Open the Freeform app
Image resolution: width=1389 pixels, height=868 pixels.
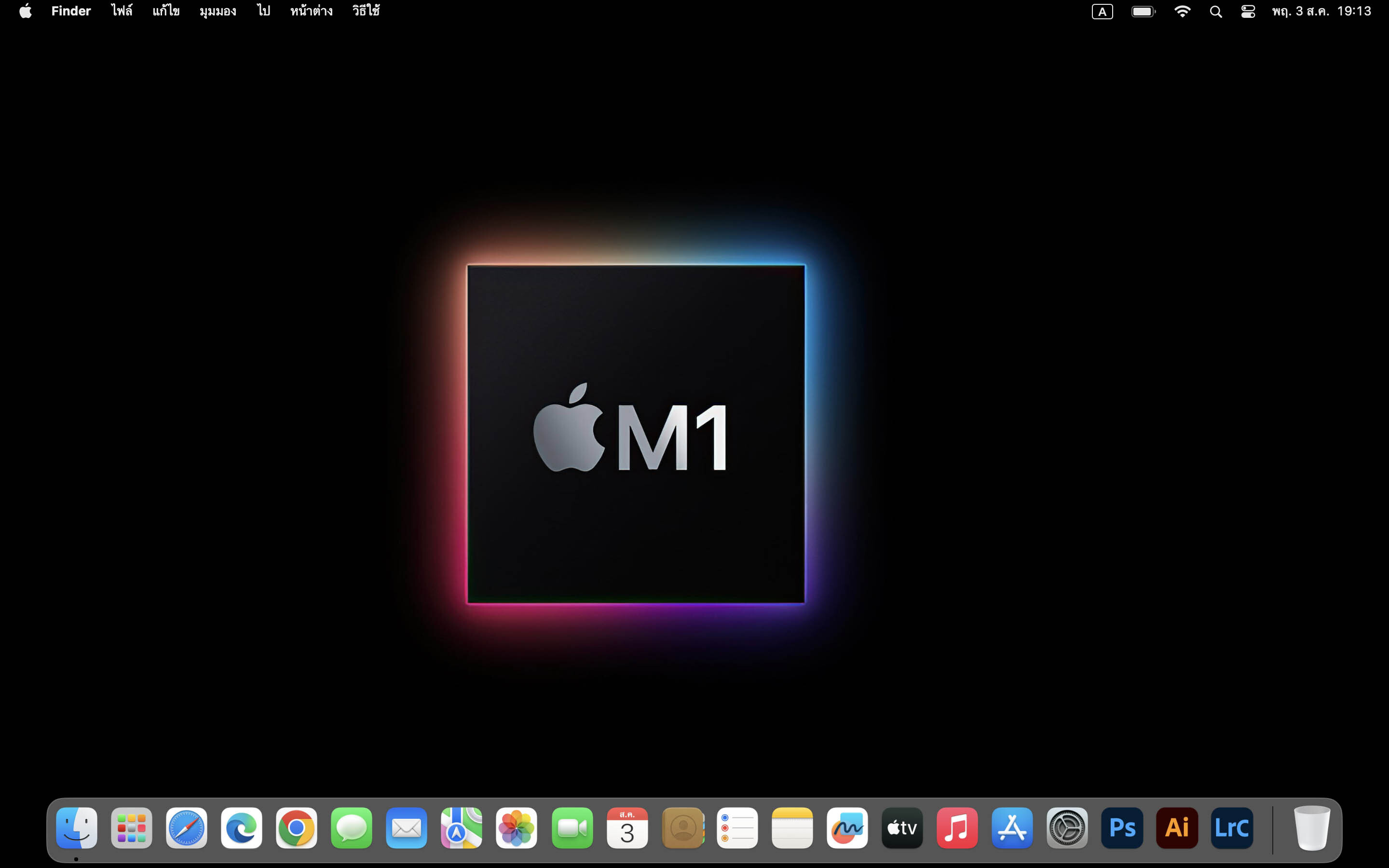pyautogui.click(x=847, y=828)
